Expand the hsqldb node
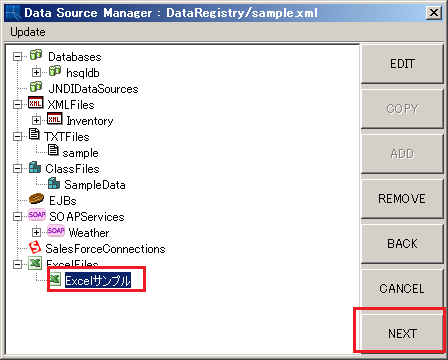Image resolution: width=448 pixels, height=360 pixels. pyautogui.click(x=36, y=72)
